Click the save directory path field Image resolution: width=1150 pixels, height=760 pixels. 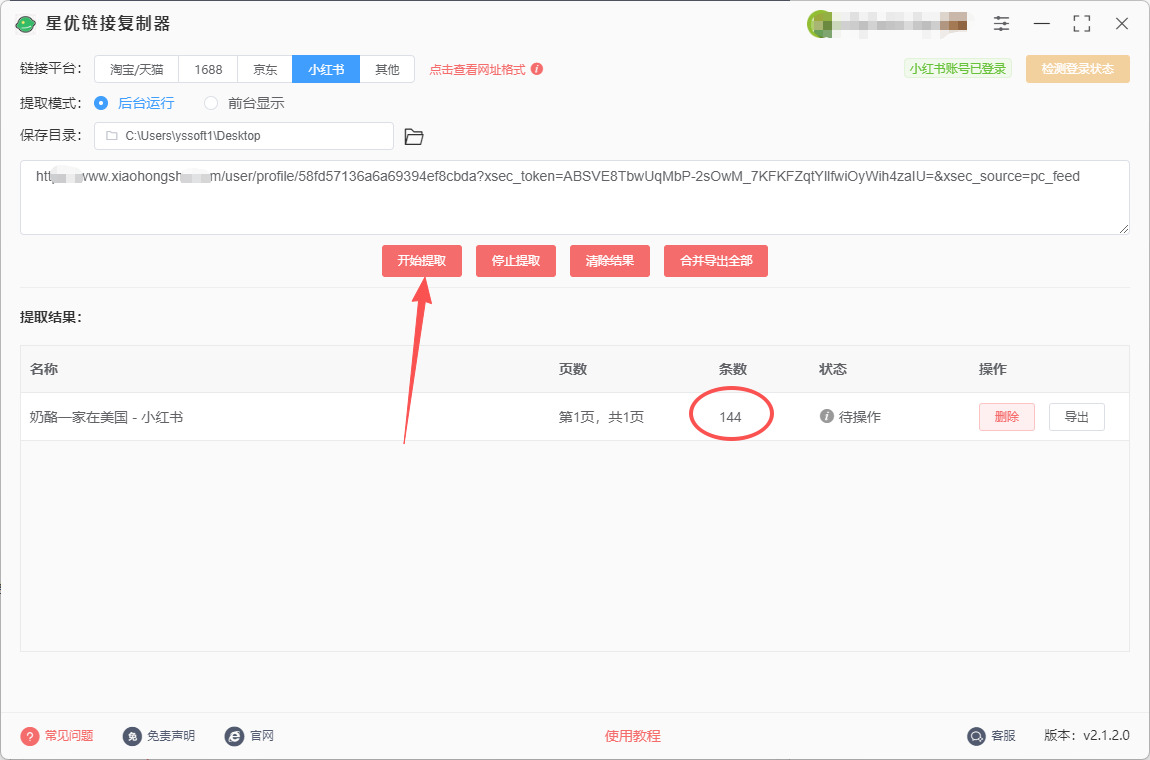[x=243, y=136]
